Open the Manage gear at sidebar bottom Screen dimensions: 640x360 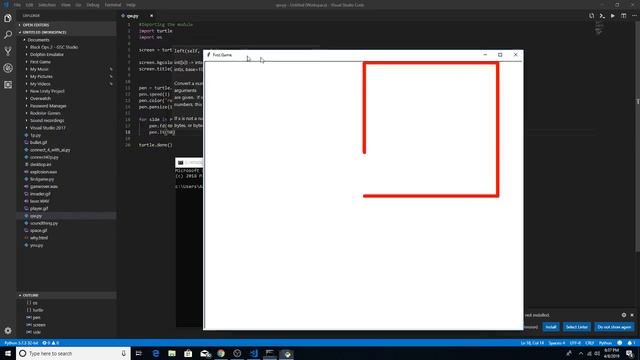[x=8, y=330]
